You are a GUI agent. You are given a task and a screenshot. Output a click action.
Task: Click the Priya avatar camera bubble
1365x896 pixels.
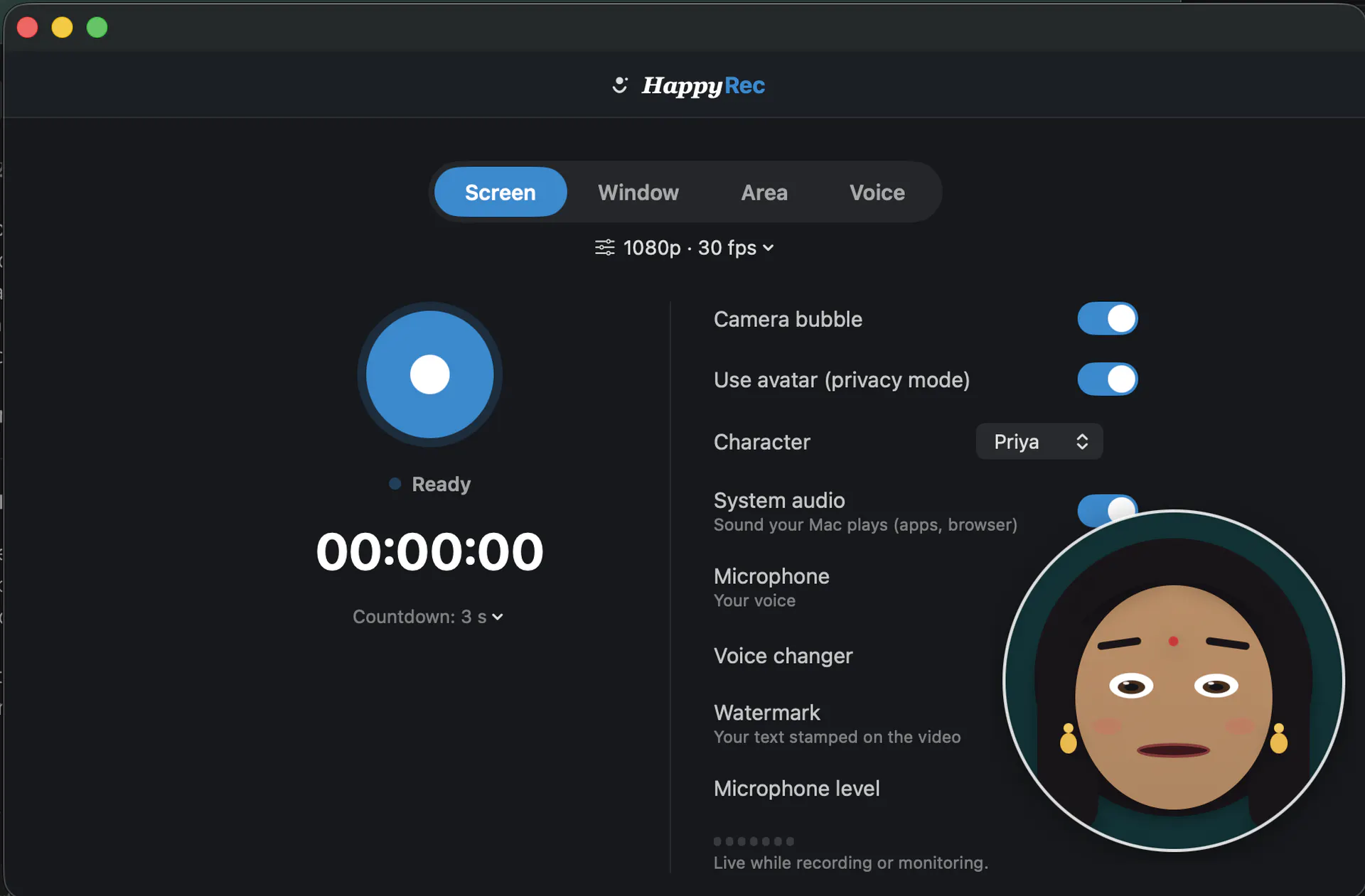pyautogui.click(x=1173, y=681)
